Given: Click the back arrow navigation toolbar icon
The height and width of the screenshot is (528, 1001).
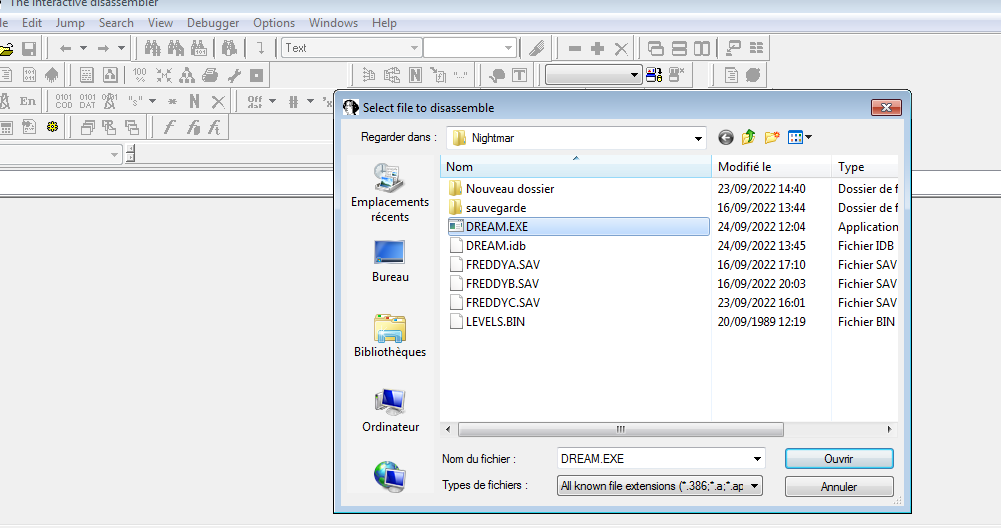Looking at the screenshot, I should (x=65, y=48).
